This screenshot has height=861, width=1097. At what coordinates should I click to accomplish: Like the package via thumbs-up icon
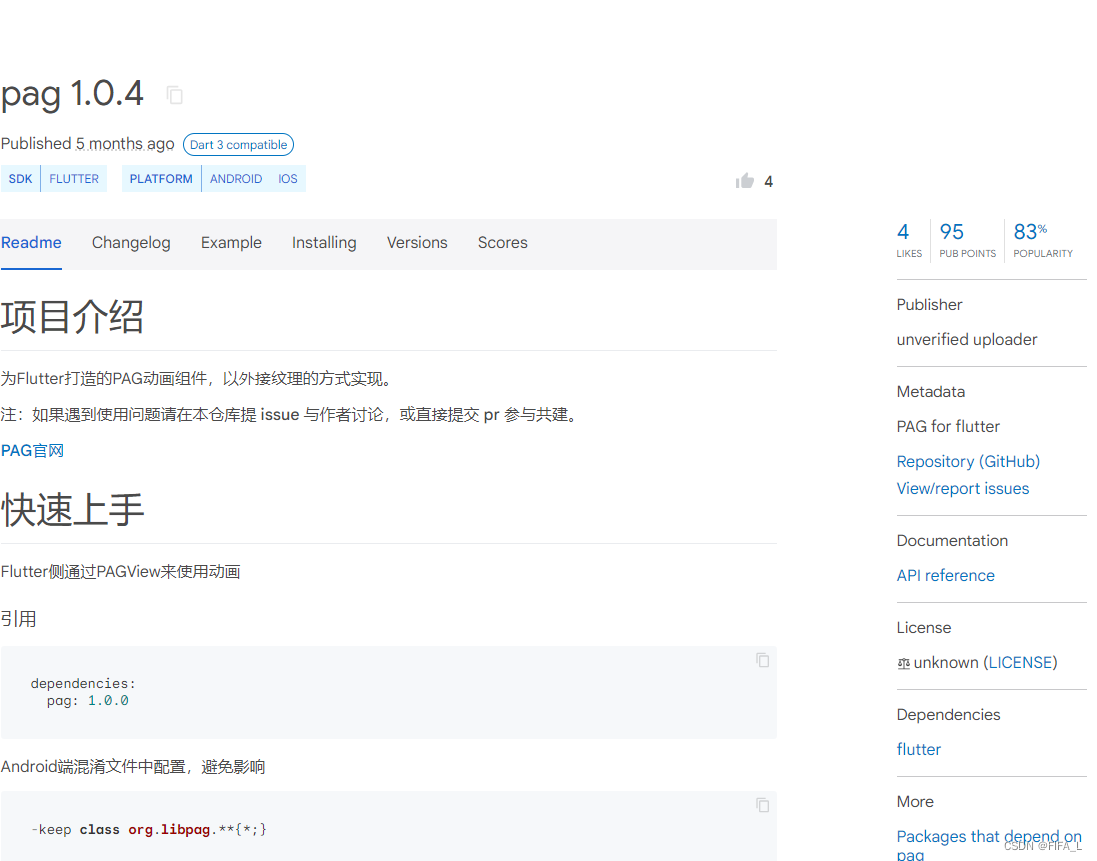[744, 181]
